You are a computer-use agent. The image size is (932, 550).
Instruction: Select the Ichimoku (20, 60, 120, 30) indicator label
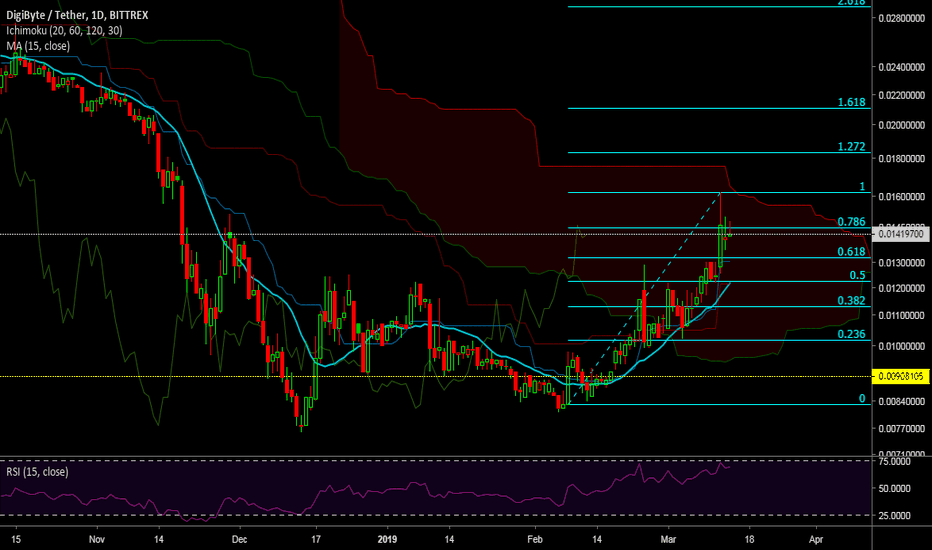(x=64, y=30)
